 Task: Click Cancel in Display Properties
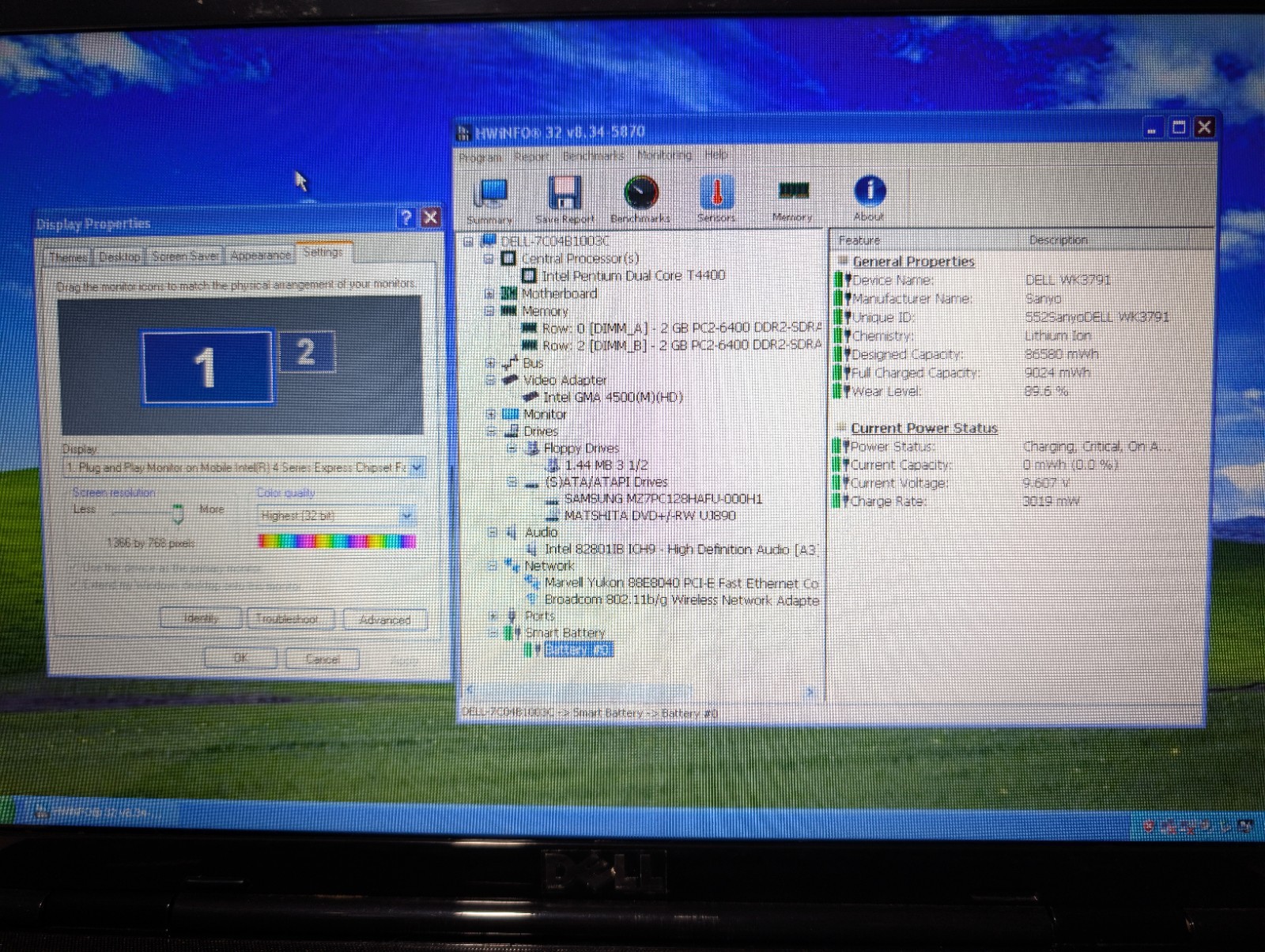322,659
